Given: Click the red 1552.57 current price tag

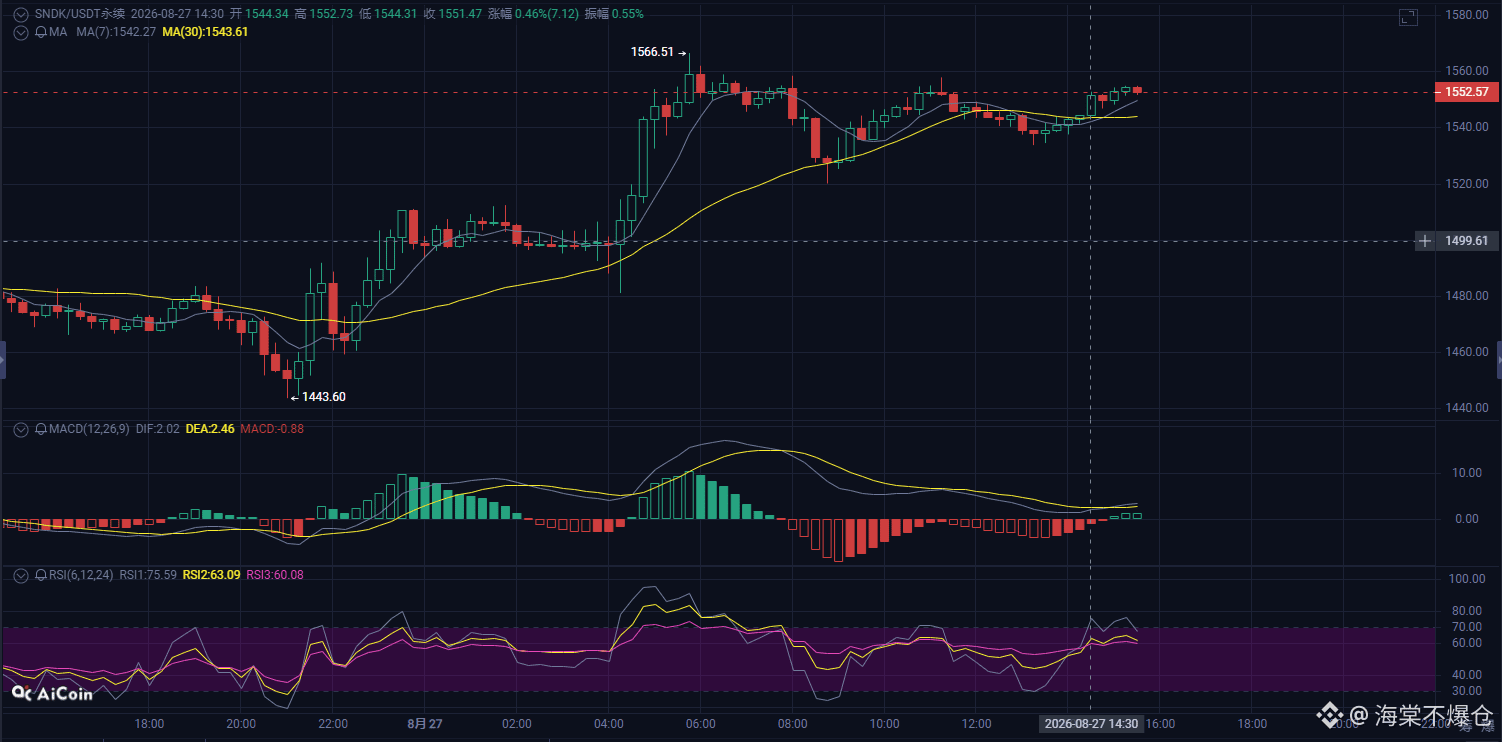Looking at the screenshot, I should pos(1467,92).
